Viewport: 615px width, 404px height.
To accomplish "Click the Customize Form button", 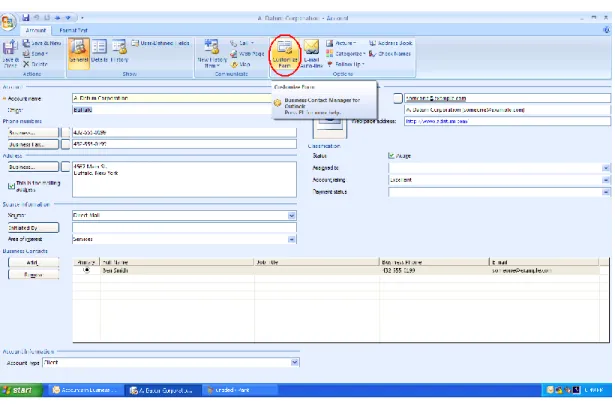I will tap(285, 55).
